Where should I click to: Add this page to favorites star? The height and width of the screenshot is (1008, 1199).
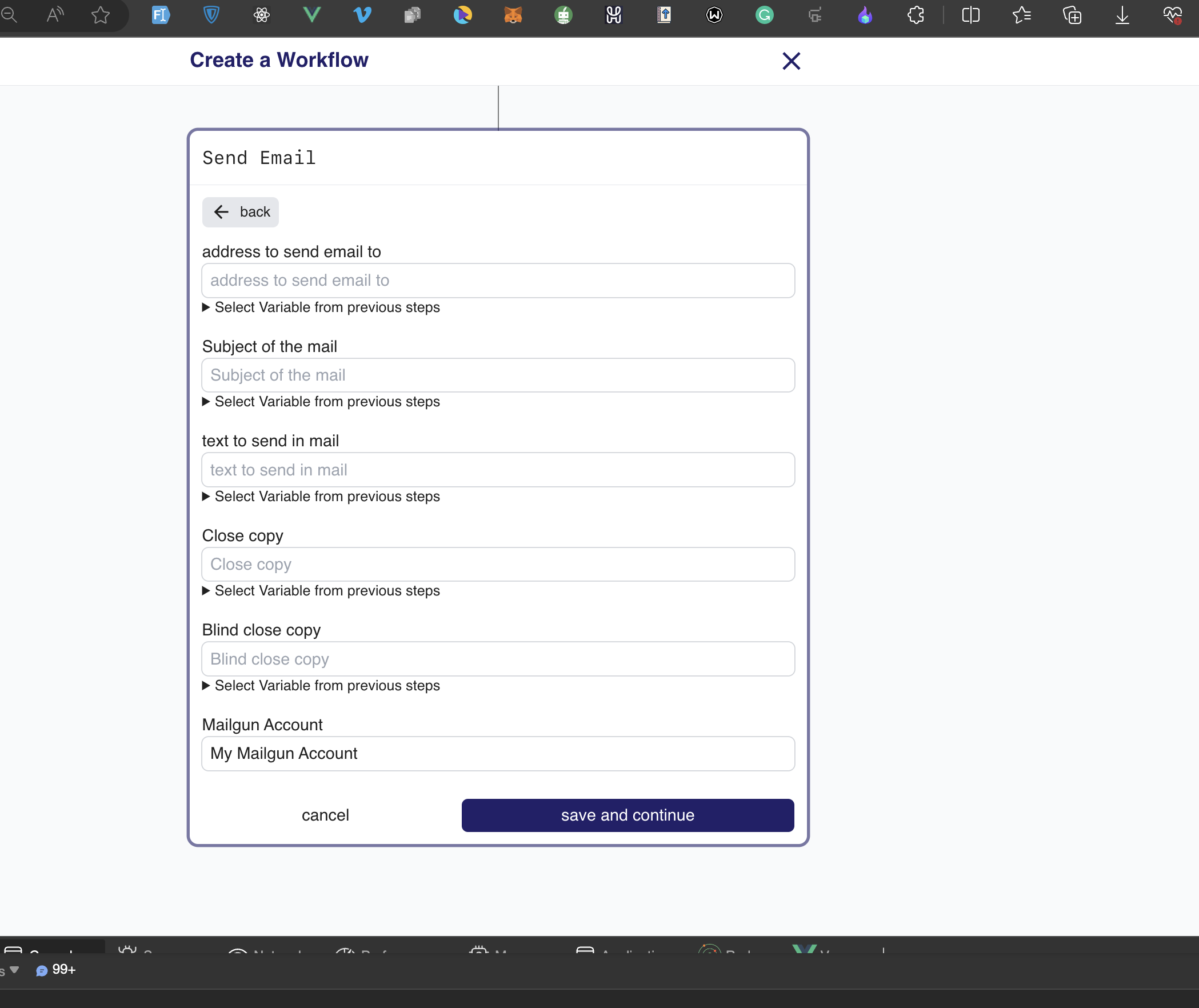[101, 15]
